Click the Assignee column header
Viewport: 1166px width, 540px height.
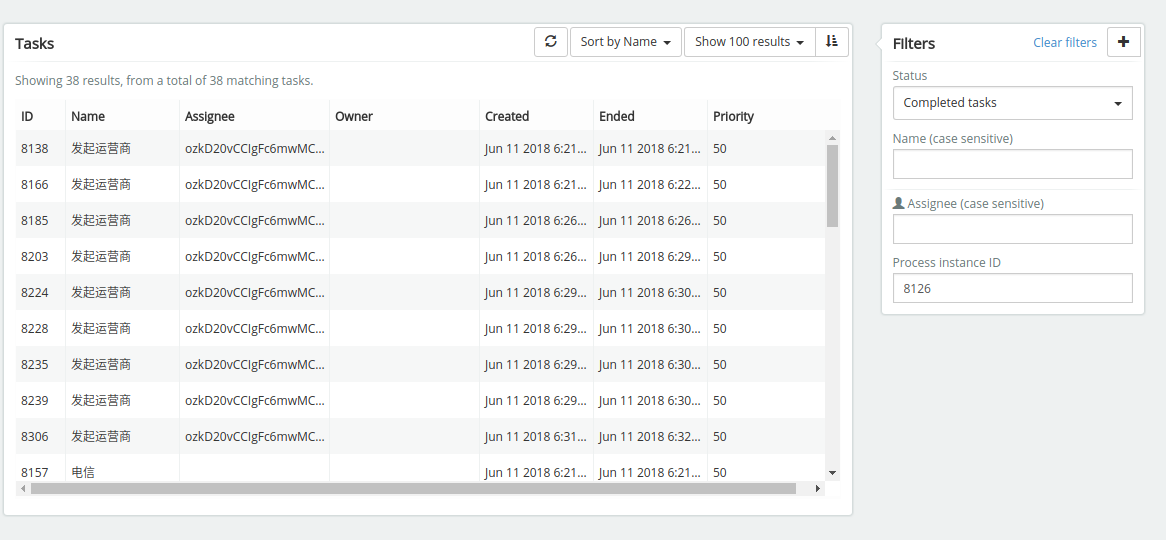(x=210, y=116)
